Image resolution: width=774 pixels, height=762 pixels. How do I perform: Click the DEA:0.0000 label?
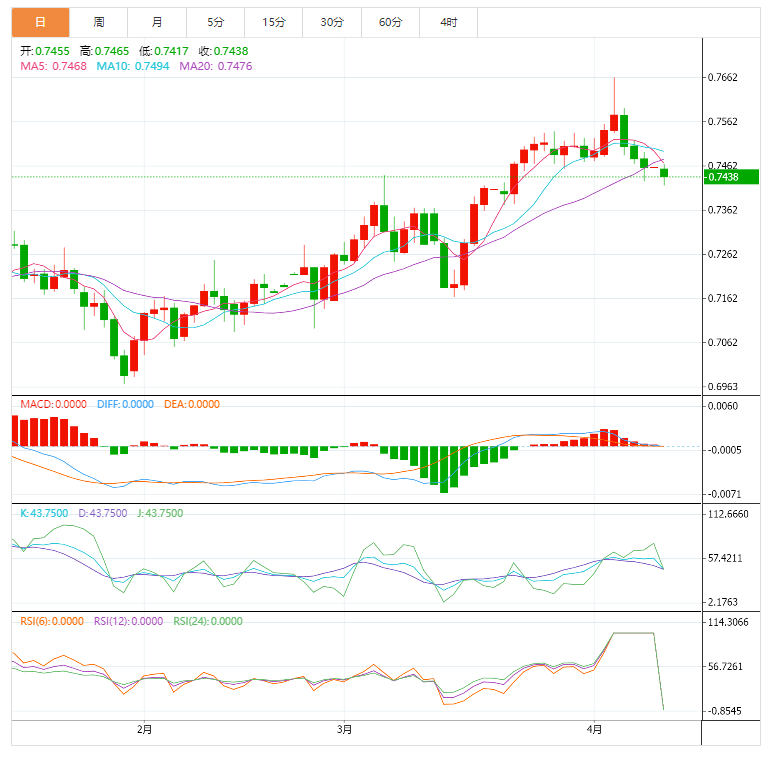192,404
